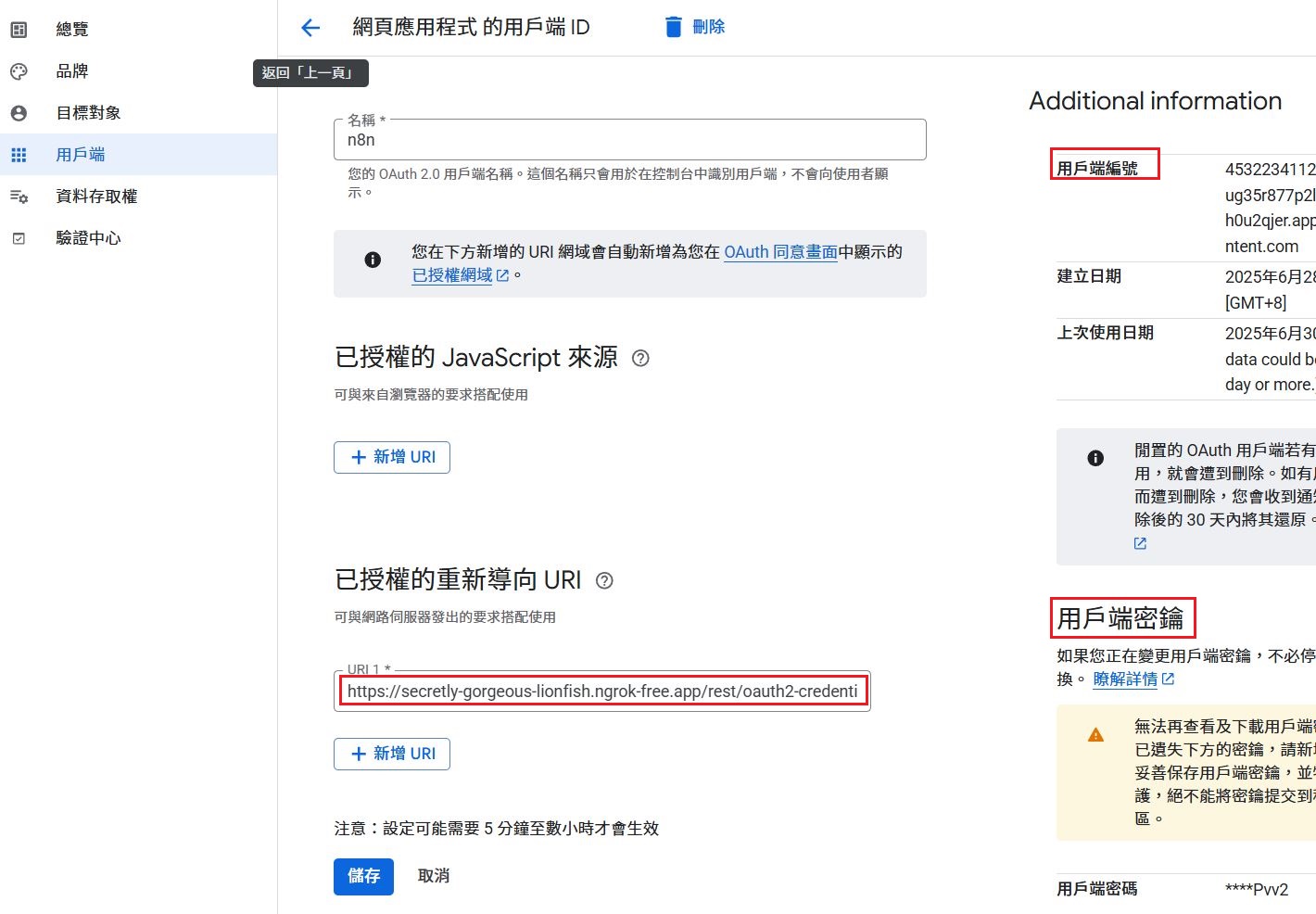Click help icon beside 已授權的 JavaScript 來源
The width and height of the screenshot is (1316, 914).
(640, 358)
